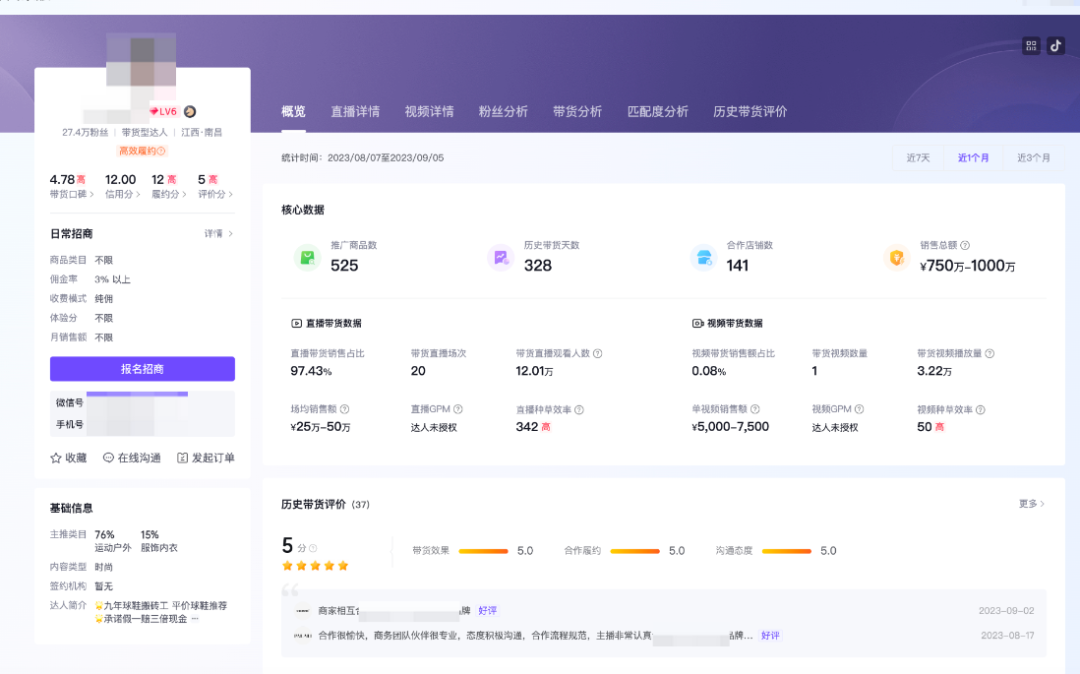Screen dimensions: 1080x674
Task: Click the QR code icon in header
Action: coord(1031,46)
